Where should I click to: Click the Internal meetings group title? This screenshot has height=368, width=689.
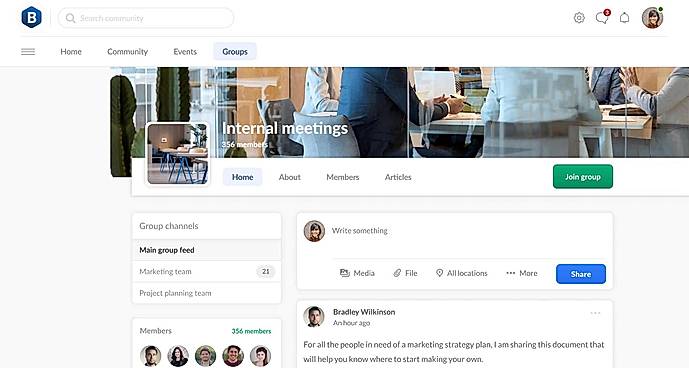pos(285,128)
